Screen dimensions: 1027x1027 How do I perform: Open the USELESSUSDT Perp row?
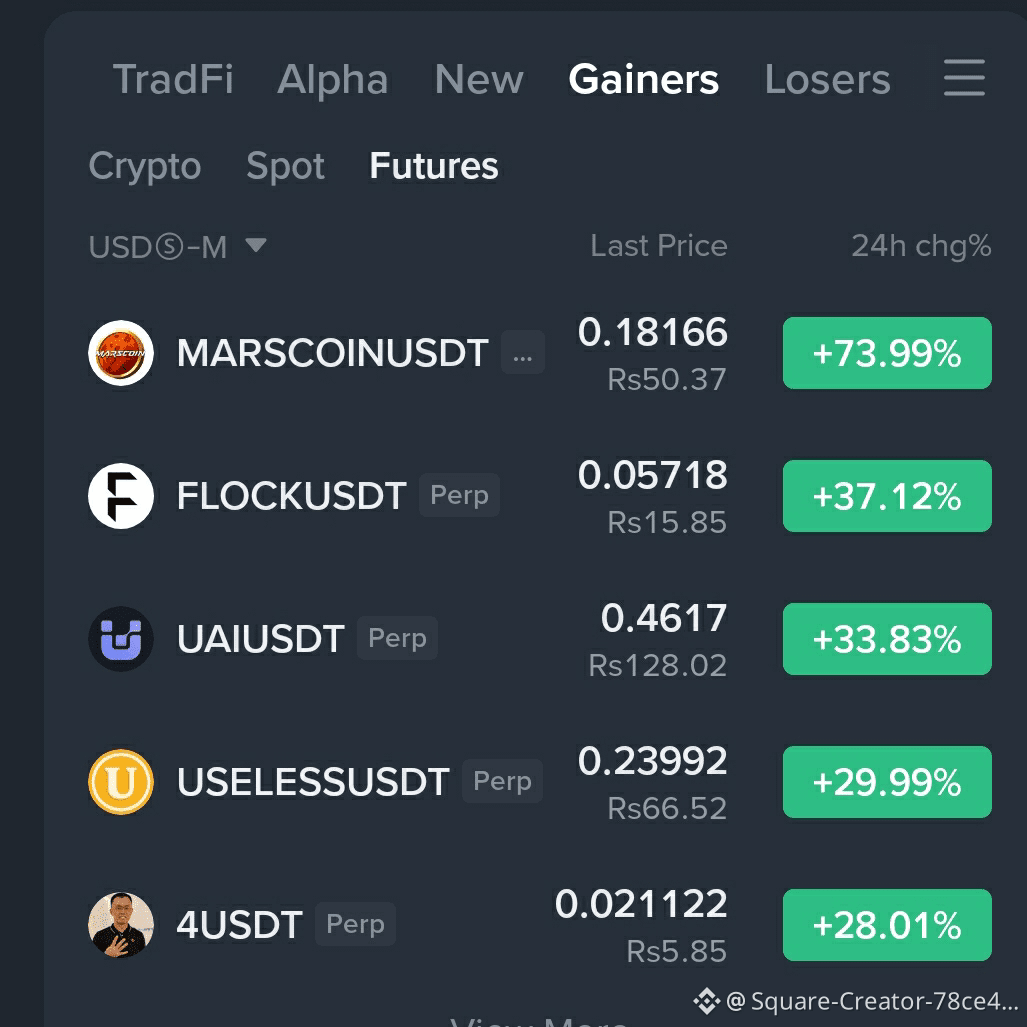click(540, 781)
